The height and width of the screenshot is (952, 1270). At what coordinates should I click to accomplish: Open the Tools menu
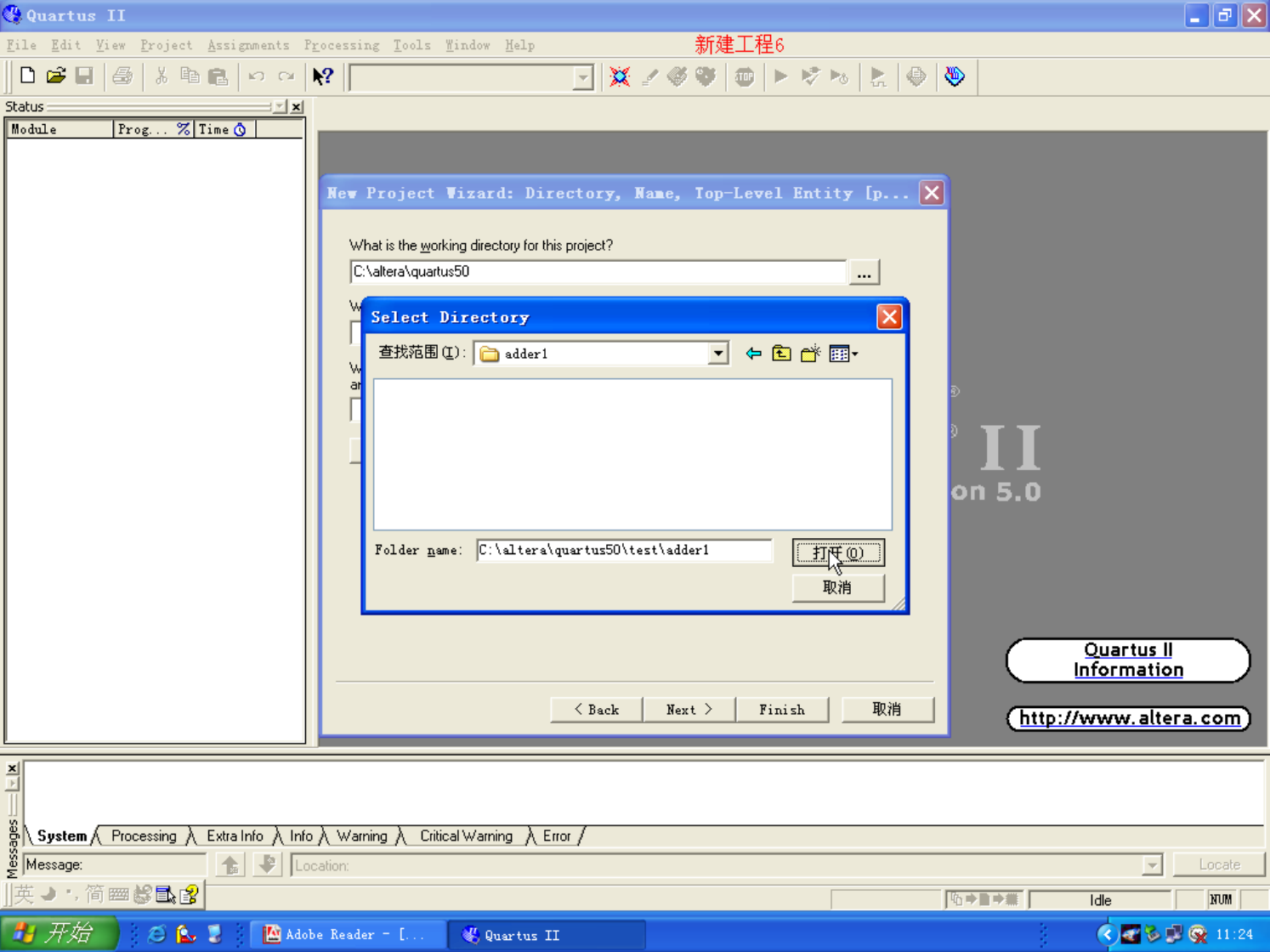click(x=411, y=45)
